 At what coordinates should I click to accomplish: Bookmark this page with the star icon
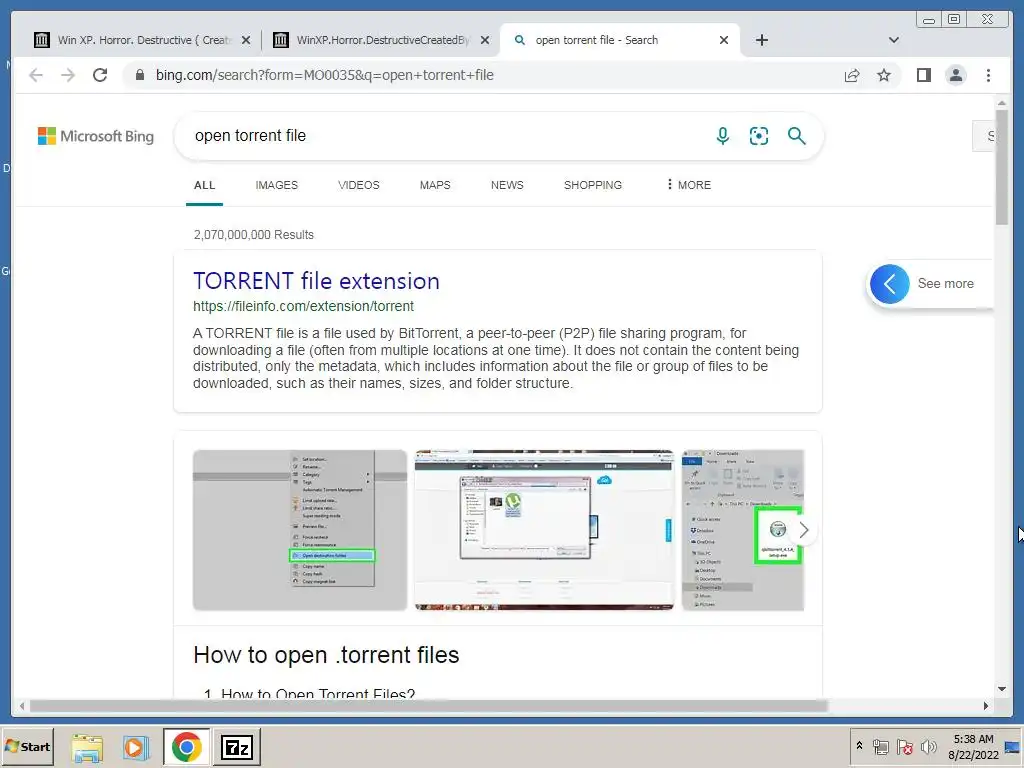coord(884,75)
